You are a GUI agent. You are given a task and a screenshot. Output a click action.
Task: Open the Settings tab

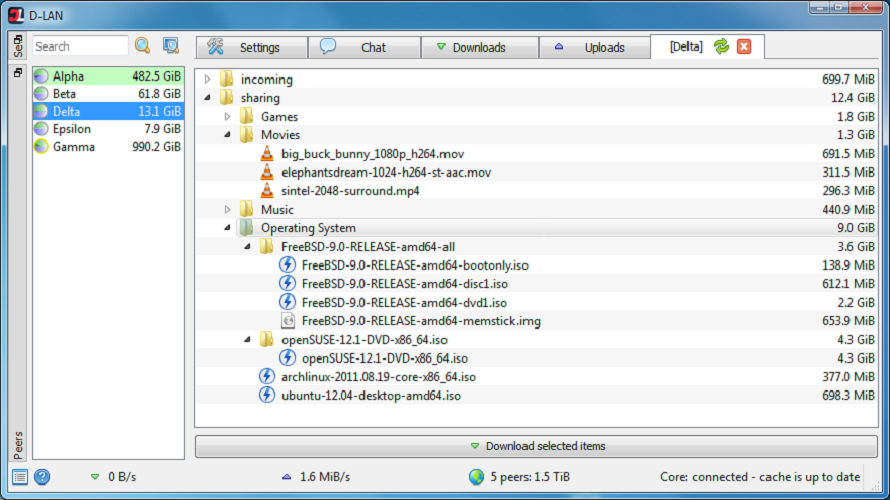click(x=252, y=47)
